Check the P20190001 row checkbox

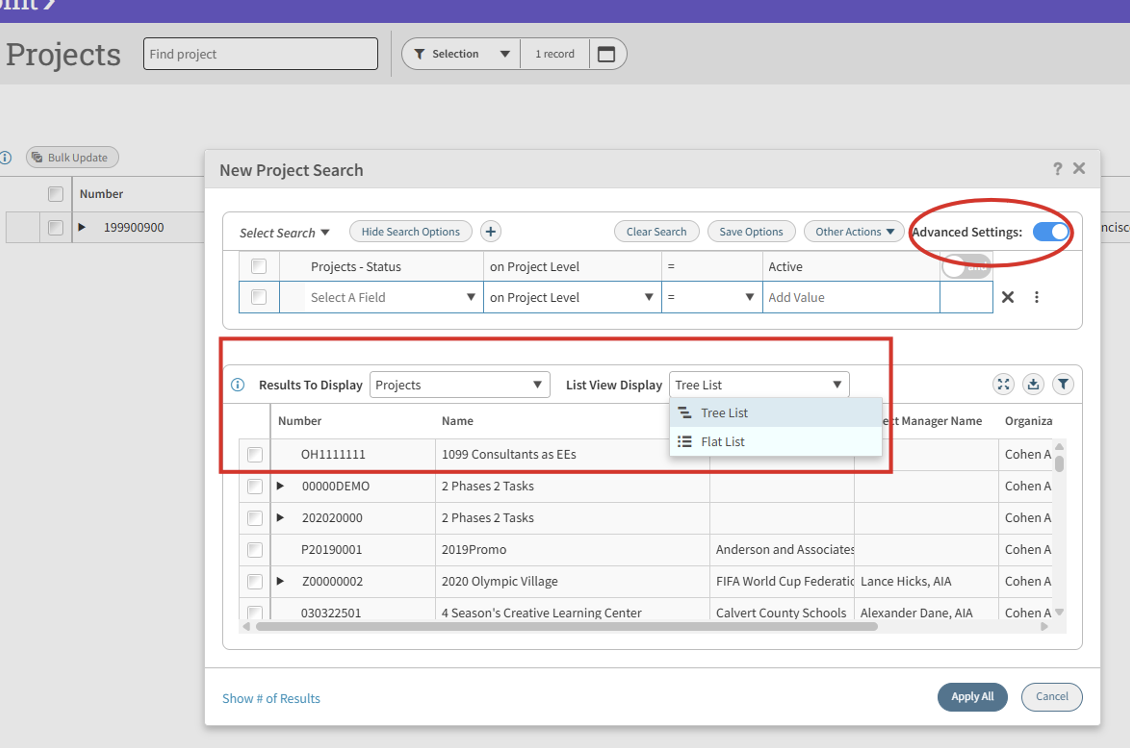(x=254, y=550)
